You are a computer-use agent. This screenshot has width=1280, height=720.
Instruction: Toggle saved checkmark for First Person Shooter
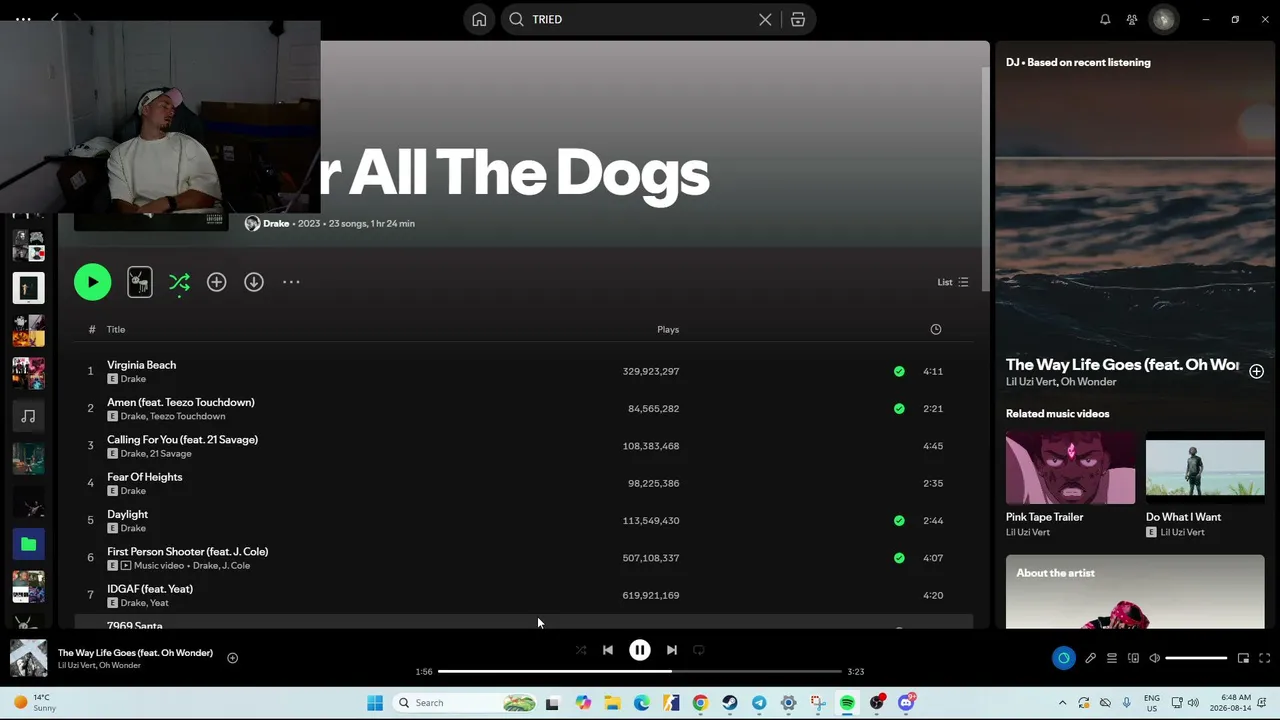coord(899,558)
